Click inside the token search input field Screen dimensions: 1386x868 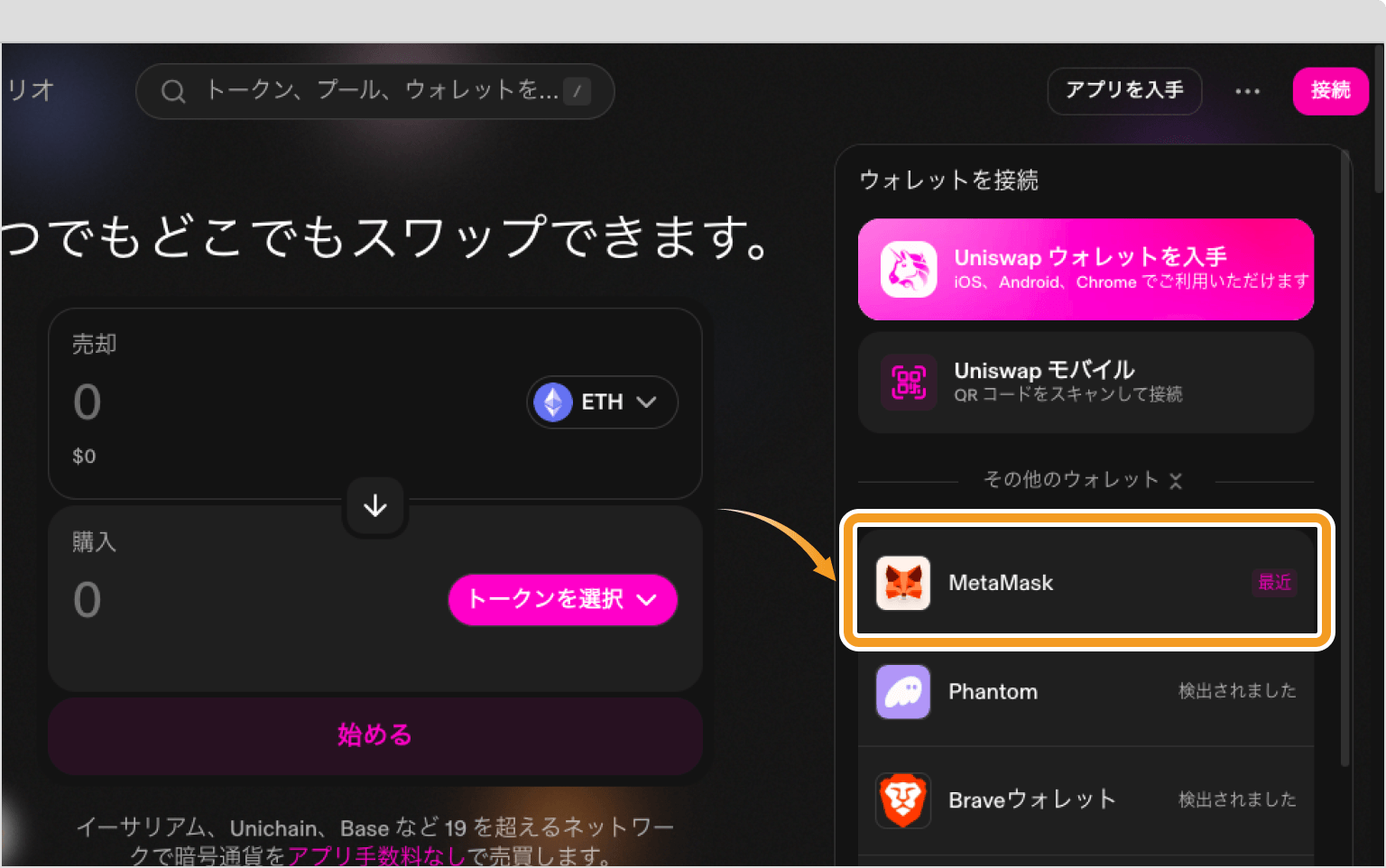click(361, 90)
